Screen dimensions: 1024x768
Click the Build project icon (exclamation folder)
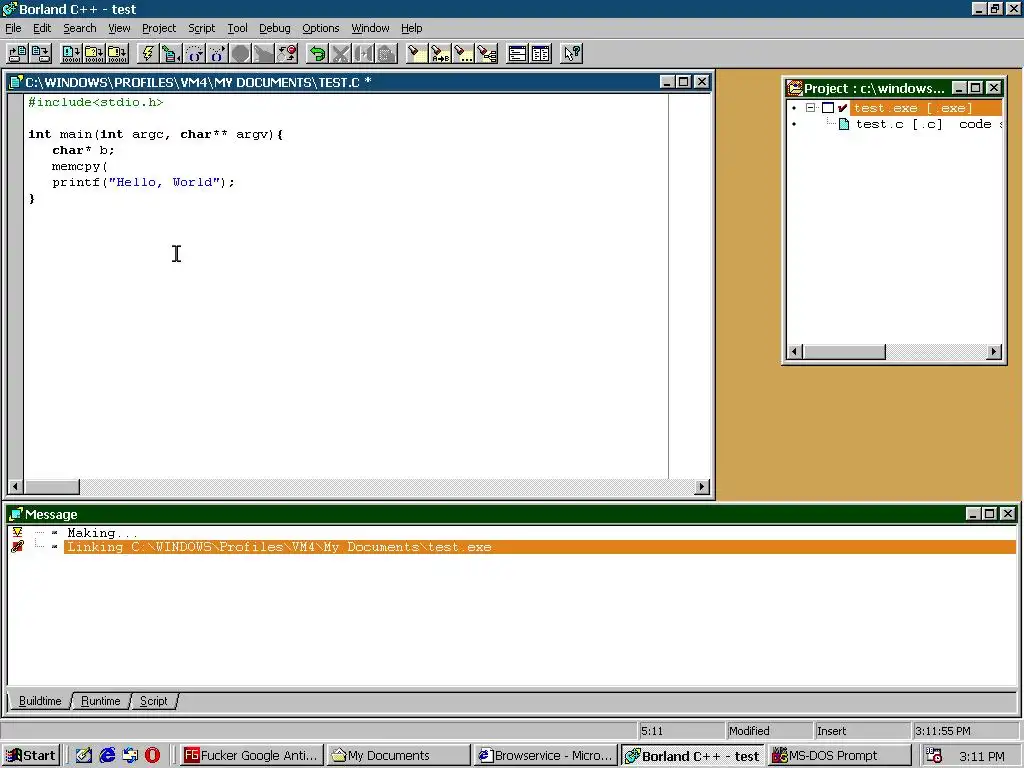pyautogui.click(x=118, y=54)
